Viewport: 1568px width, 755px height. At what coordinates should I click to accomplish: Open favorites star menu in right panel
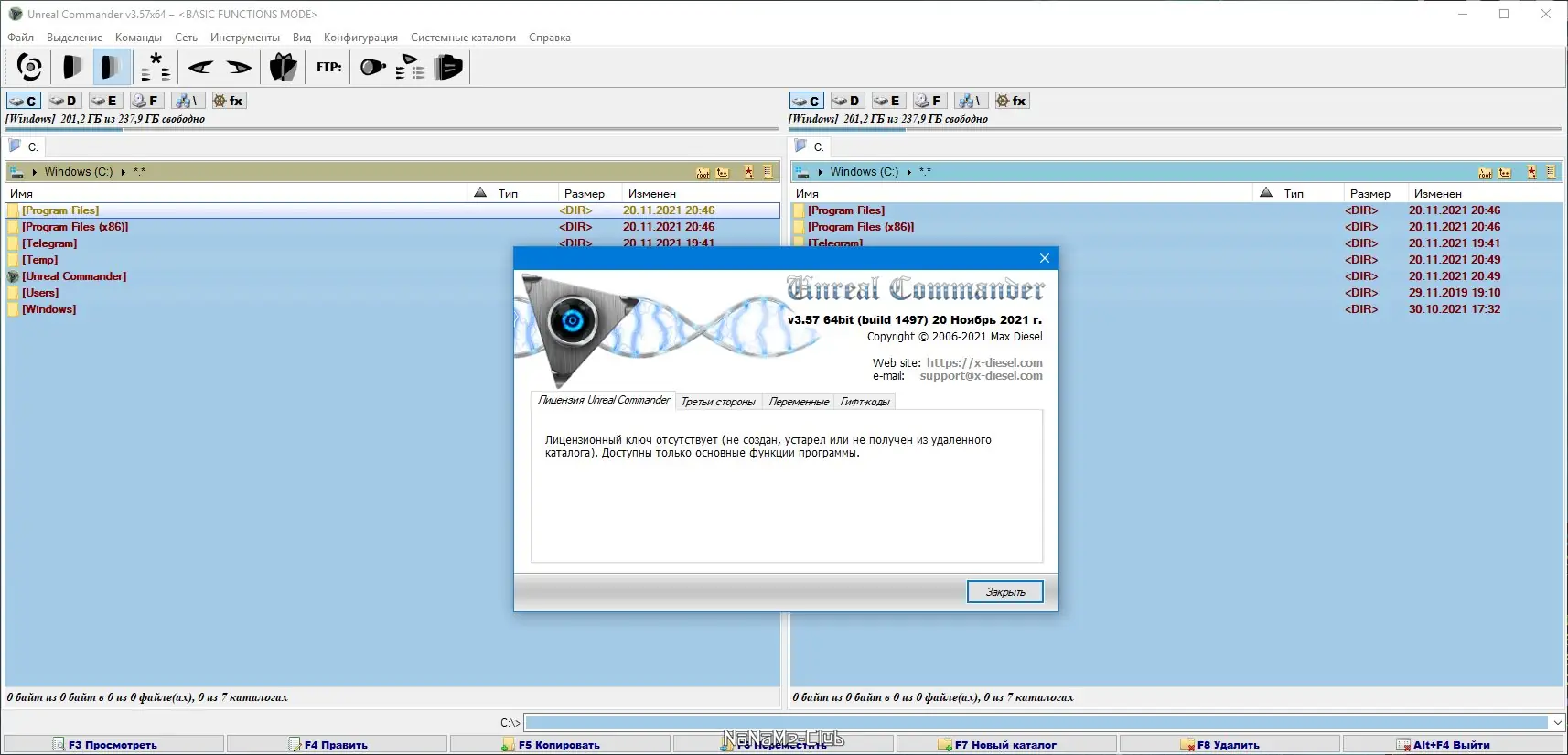pos(1531,172)
